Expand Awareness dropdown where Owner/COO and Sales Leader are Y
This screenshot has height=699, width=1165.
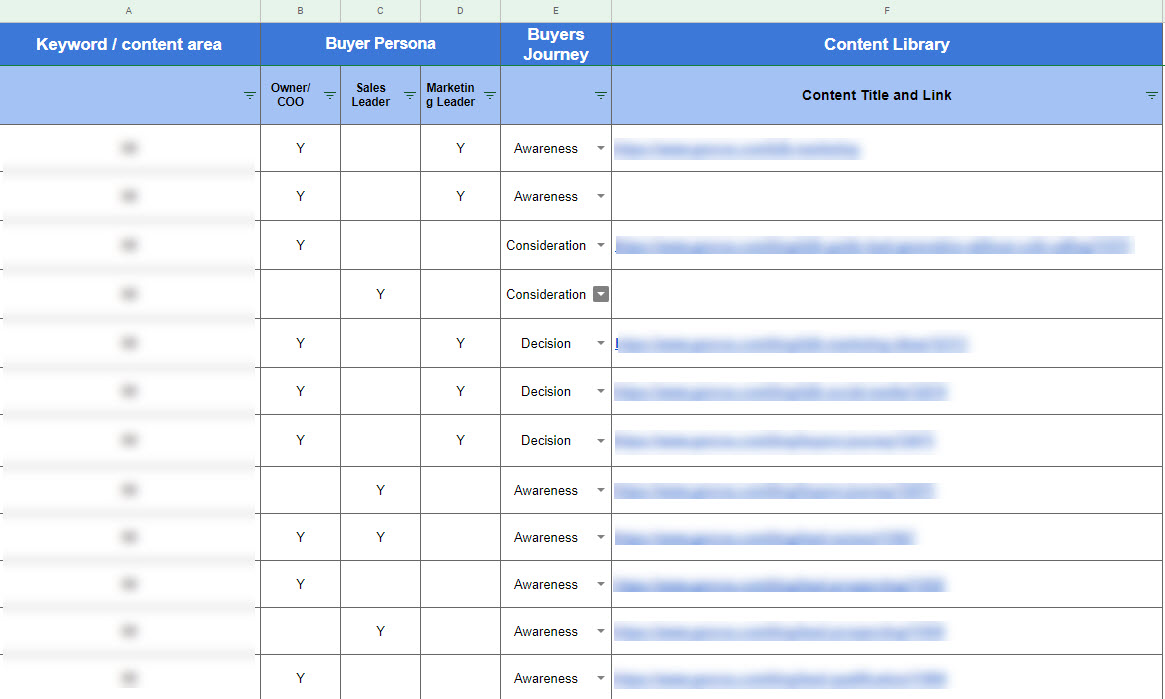[x=601, y=537]
